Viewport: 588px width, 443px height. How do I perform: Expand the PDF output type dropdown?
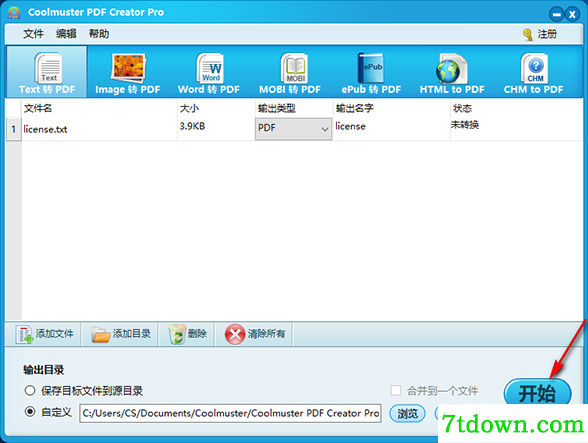click(x=293, y=129)
